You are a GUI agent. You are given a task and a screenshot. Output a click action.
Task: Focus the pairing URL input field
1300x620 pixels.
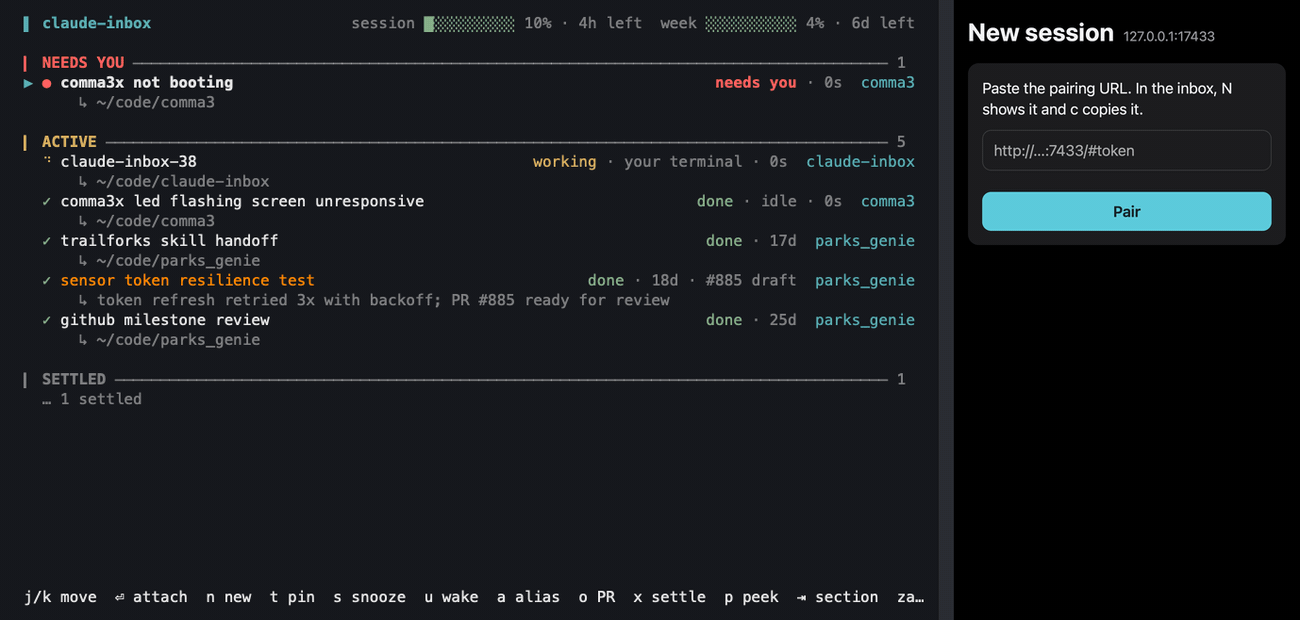pyautogui.click(x=1126, y=151)
